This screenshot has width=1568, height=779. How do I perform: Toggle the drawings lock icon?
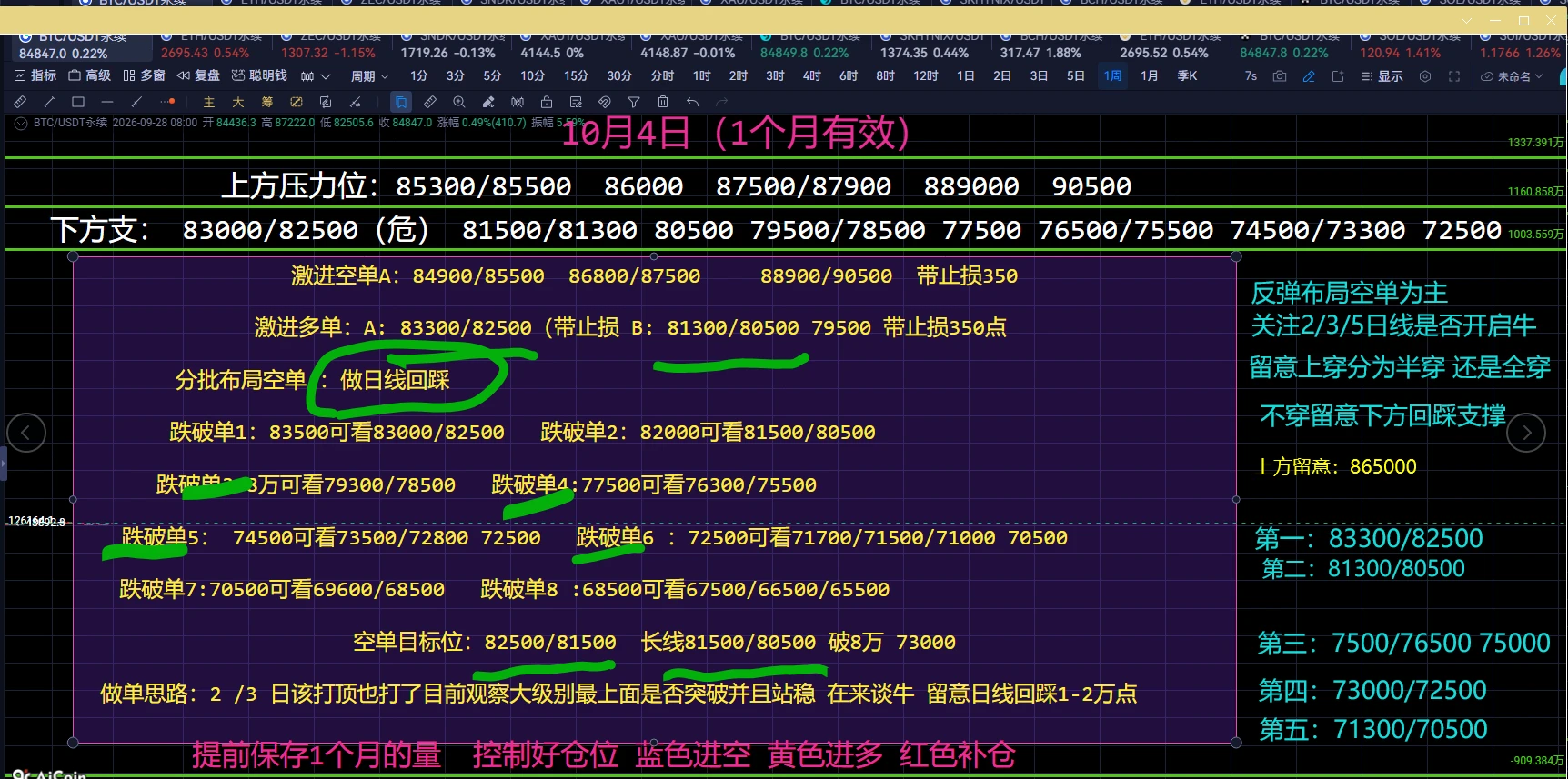(547, 102)
